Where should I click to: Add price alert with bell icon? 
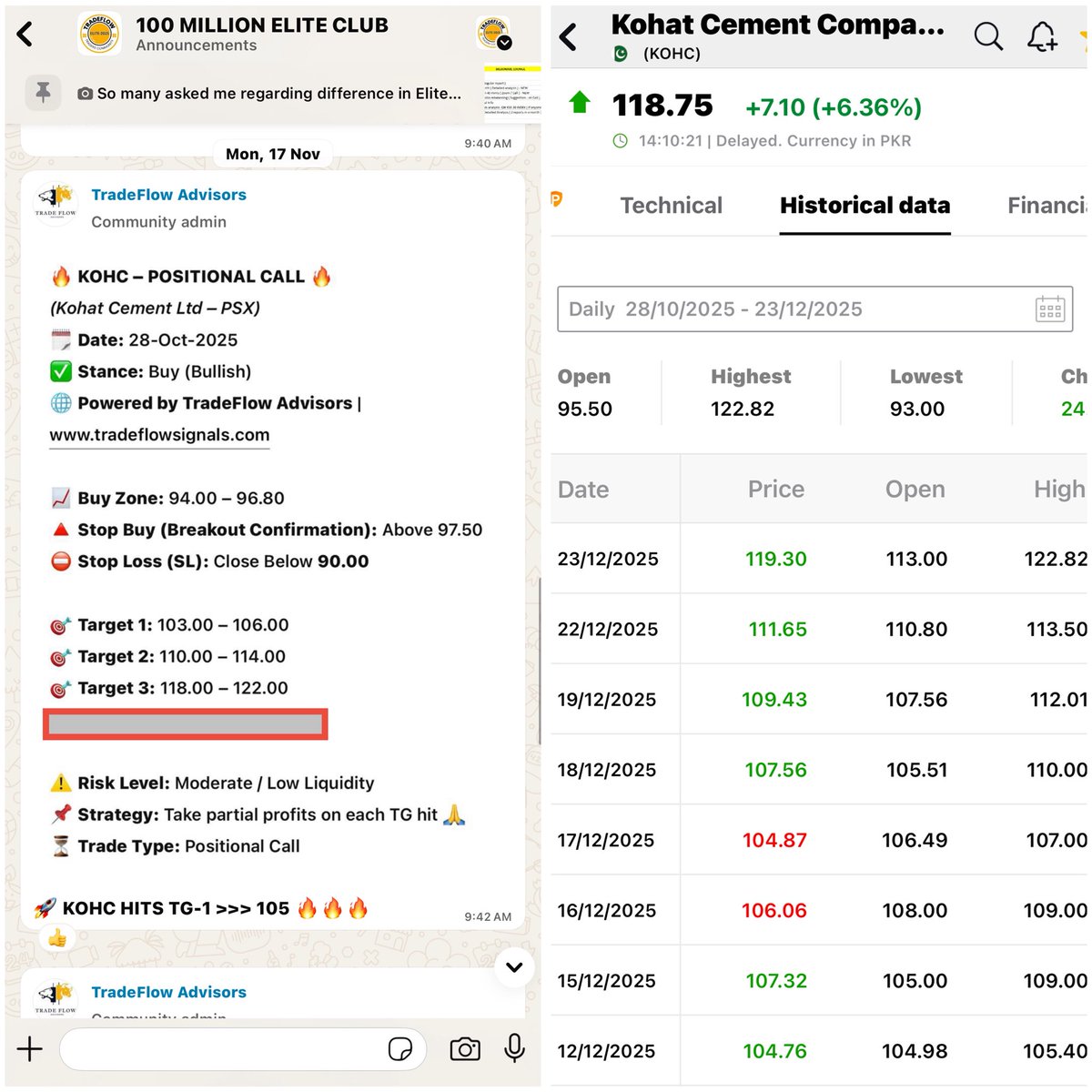[x=1042, y=35]
